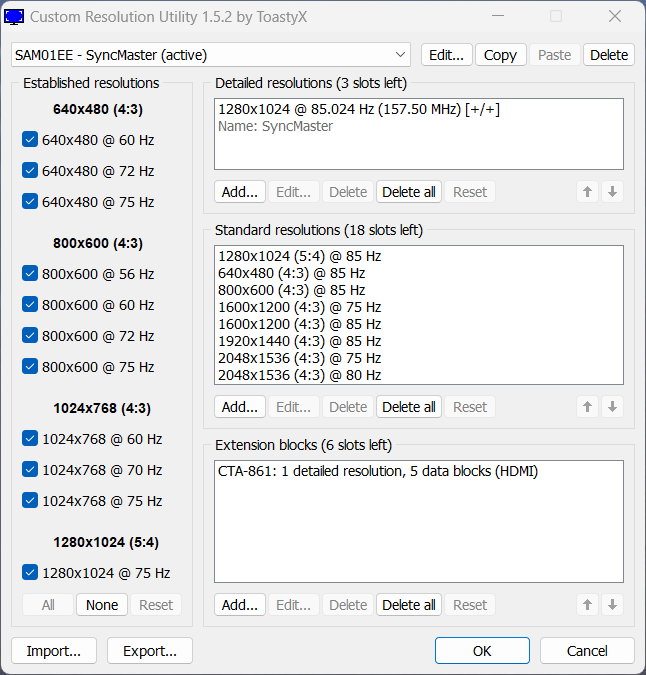
Task: Click the monitor icon in the title bar
Action: point(15,17)
